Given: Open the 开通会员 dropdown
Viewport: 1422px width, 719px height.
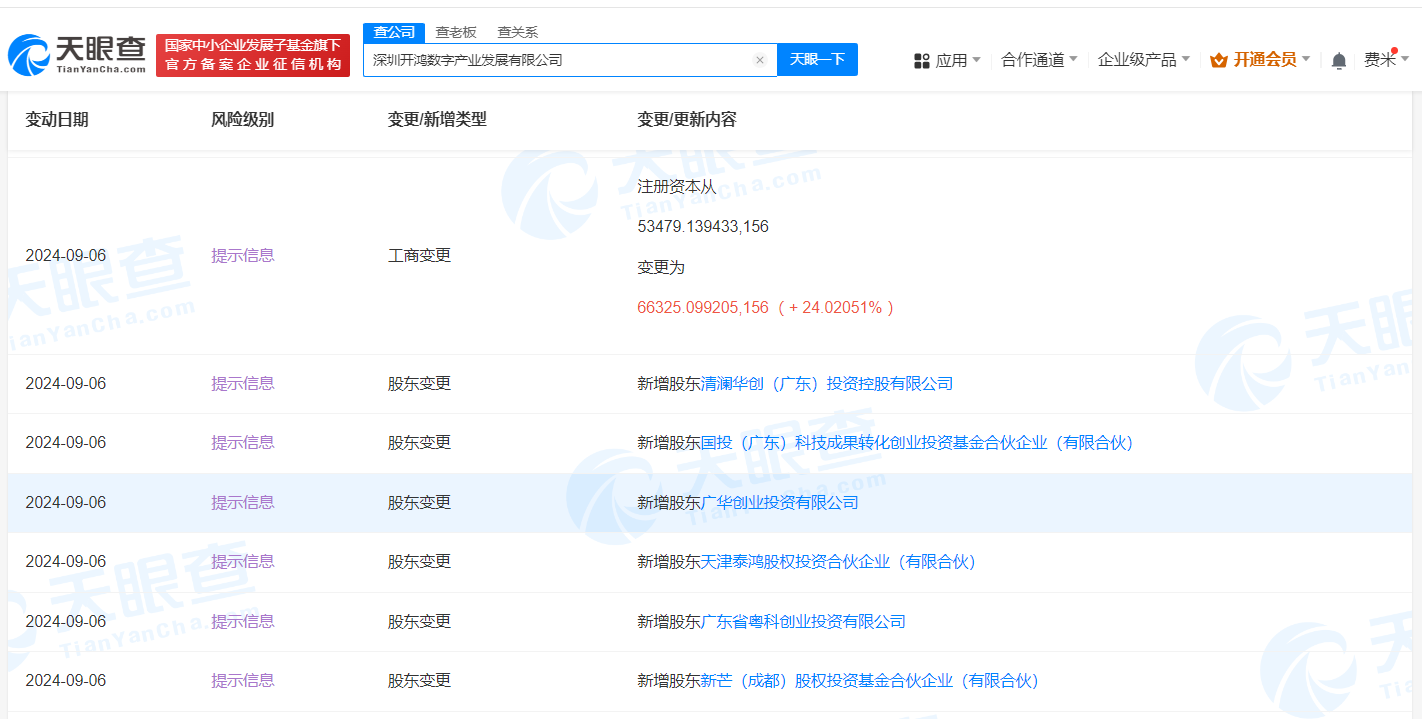Looking at the screenshot, I should pos(1271,60).
